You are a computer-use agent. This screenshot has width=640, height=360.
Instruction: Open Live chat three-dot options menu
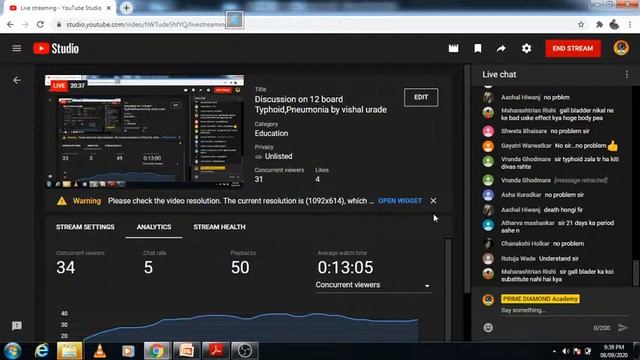(627, 75)
